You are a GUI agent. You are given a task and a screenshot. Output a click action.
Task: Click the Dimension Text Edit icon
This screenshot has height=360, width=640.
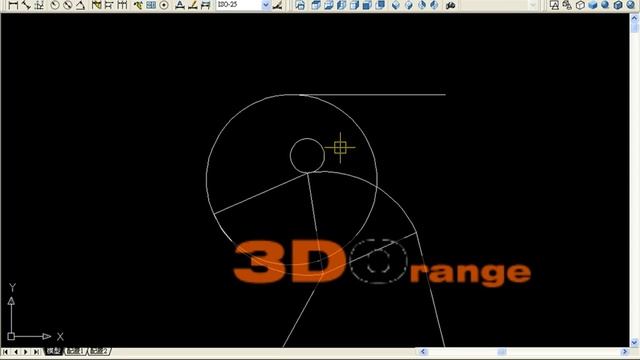(x=193, y=5)
